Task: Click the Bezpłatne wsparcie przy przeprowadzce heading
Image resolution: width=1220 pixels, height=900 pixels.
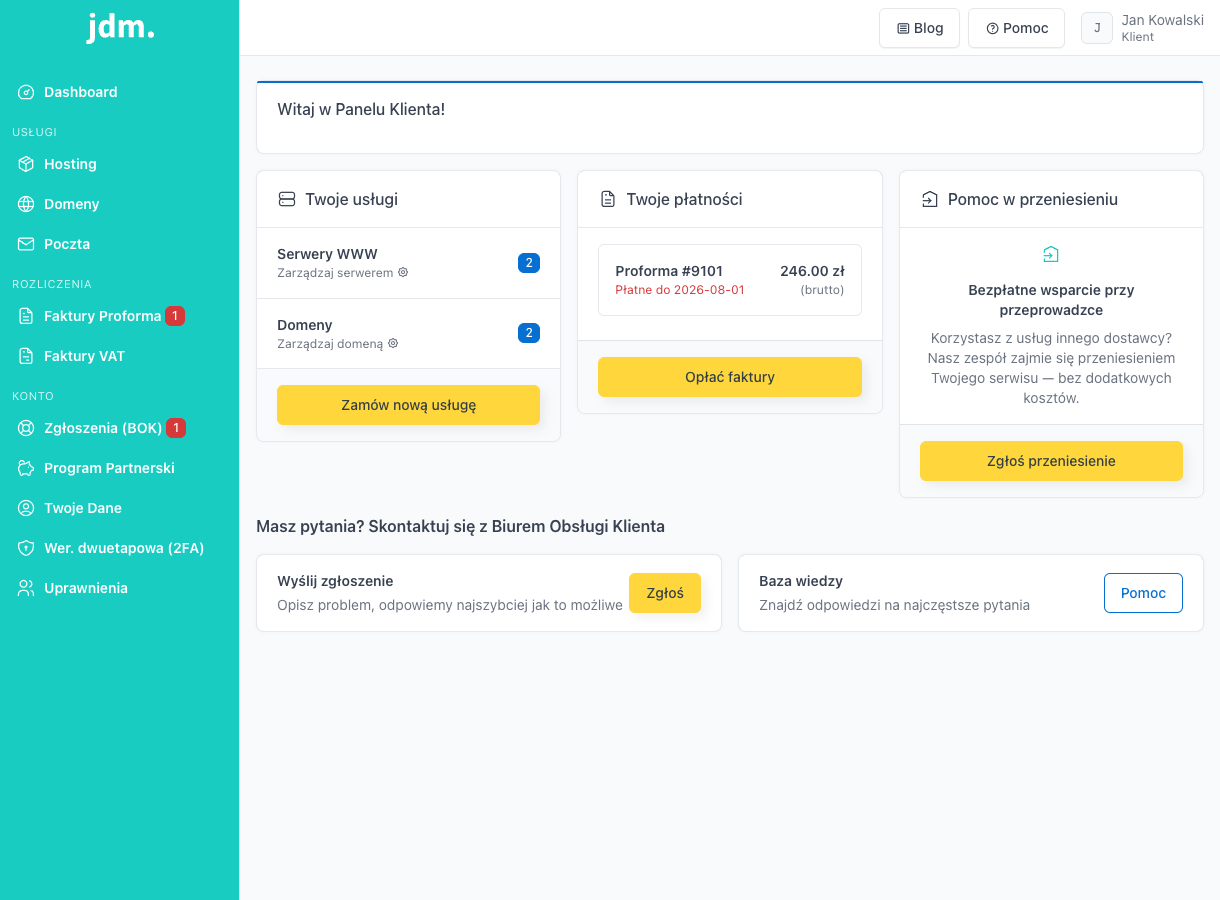Action: [1051, 300]
